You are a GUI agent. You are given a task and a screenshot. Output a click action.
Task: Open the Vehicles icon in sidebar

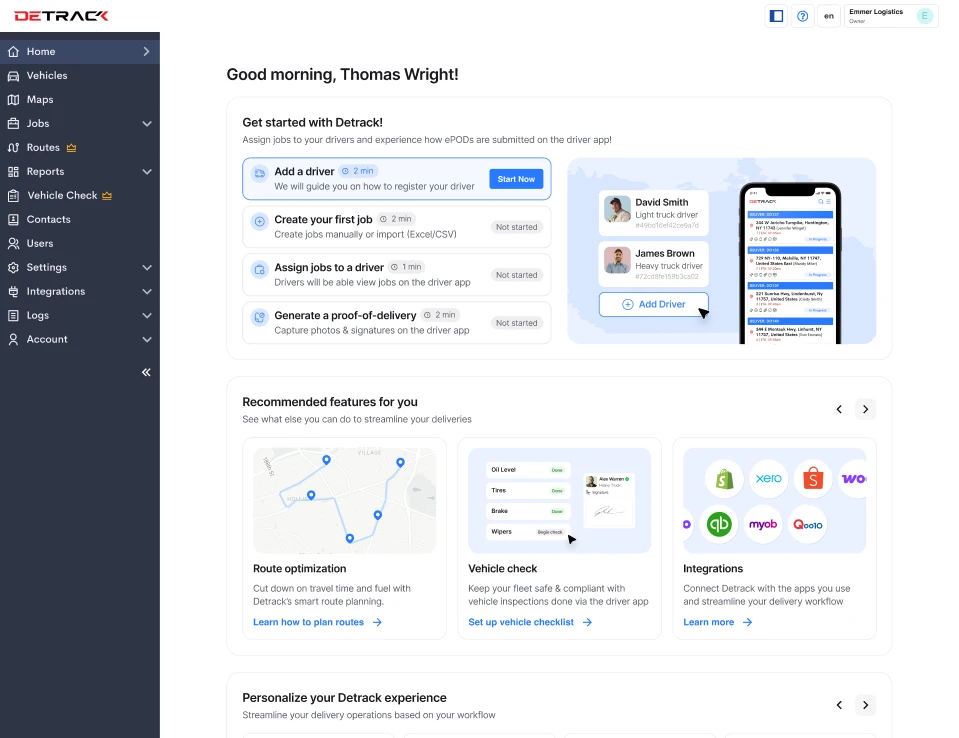coord(13,76)
